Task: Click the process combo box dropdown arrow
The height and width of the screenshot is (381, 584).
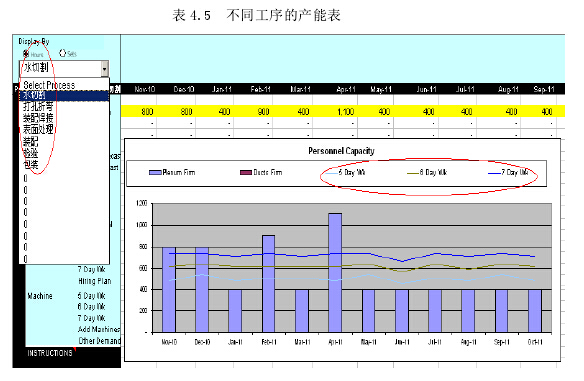Action: click(105, 69)
